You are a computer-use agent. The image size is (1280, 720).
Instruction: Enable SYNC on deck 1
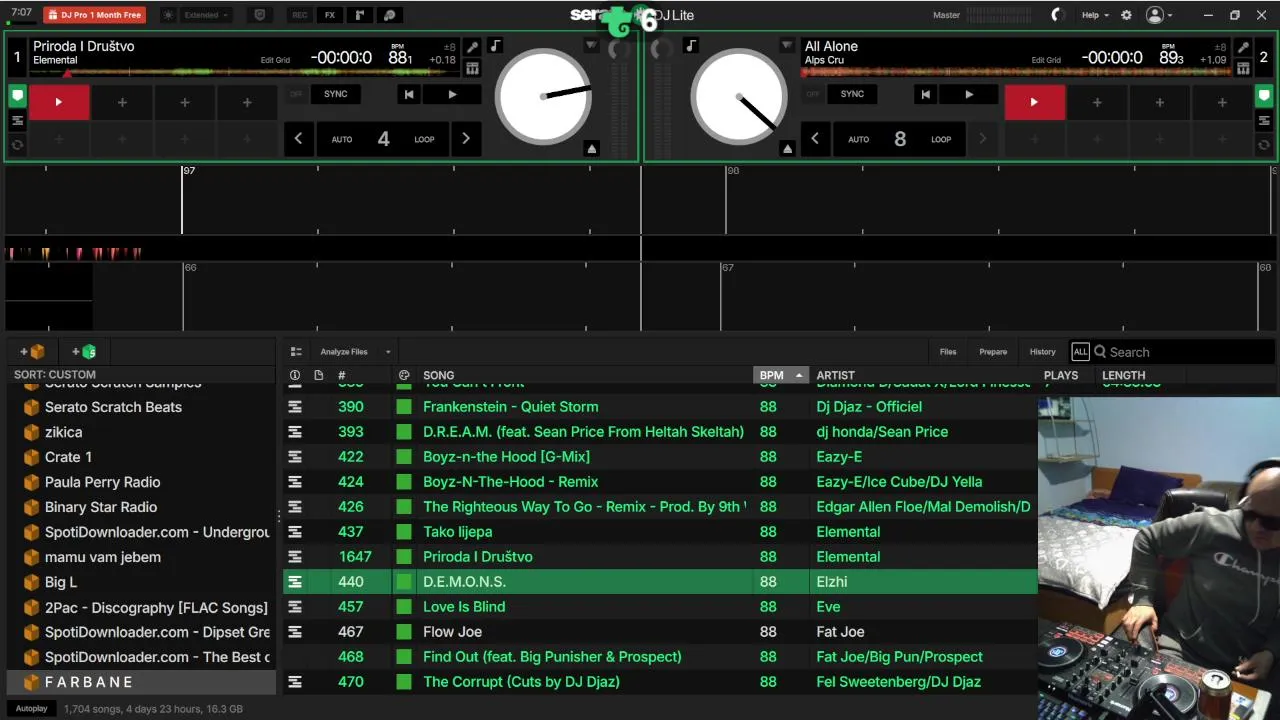point(336,94)
